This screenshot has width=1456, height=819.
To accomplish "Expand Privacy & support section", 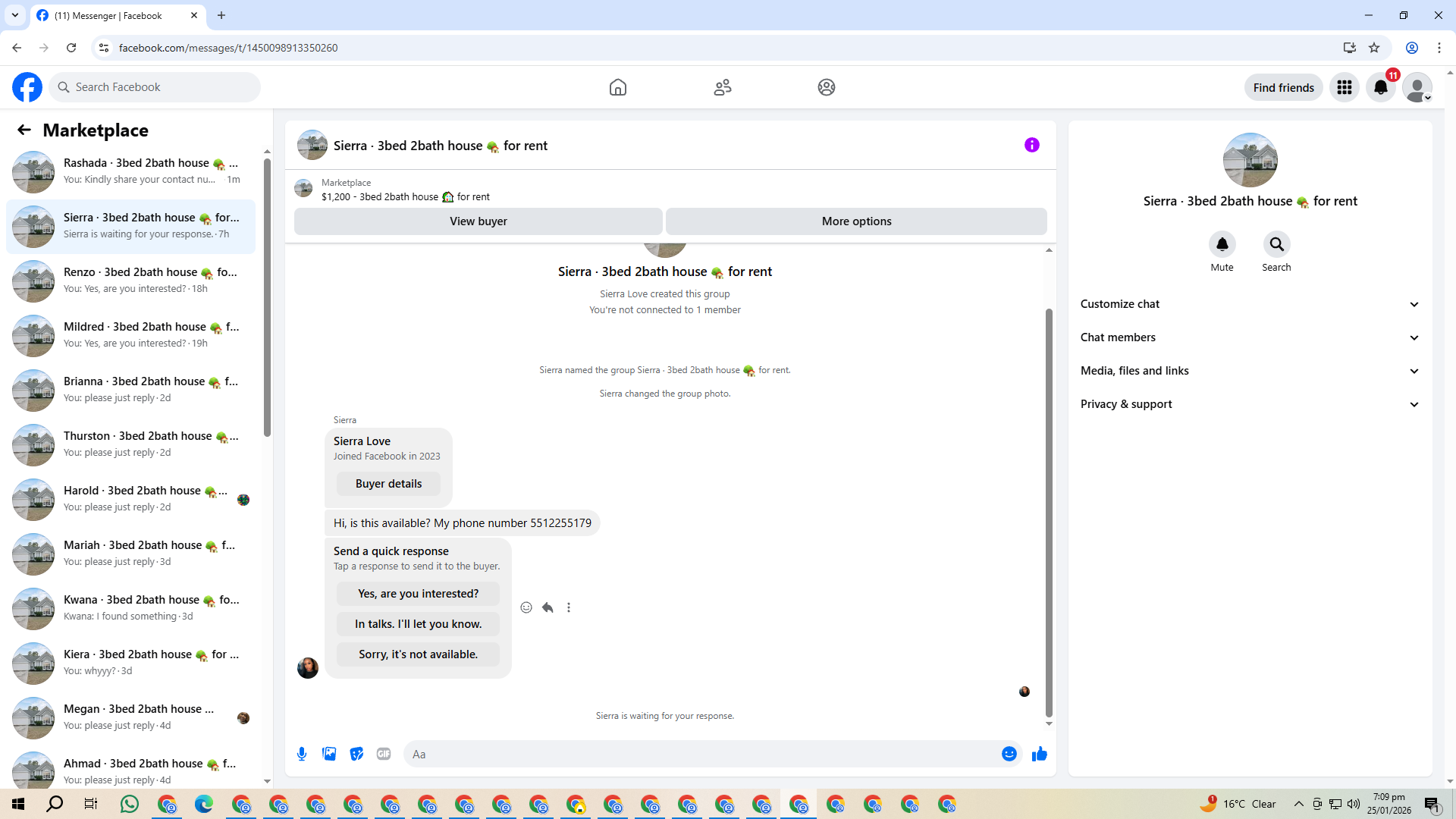I will tap(1250, 404).
